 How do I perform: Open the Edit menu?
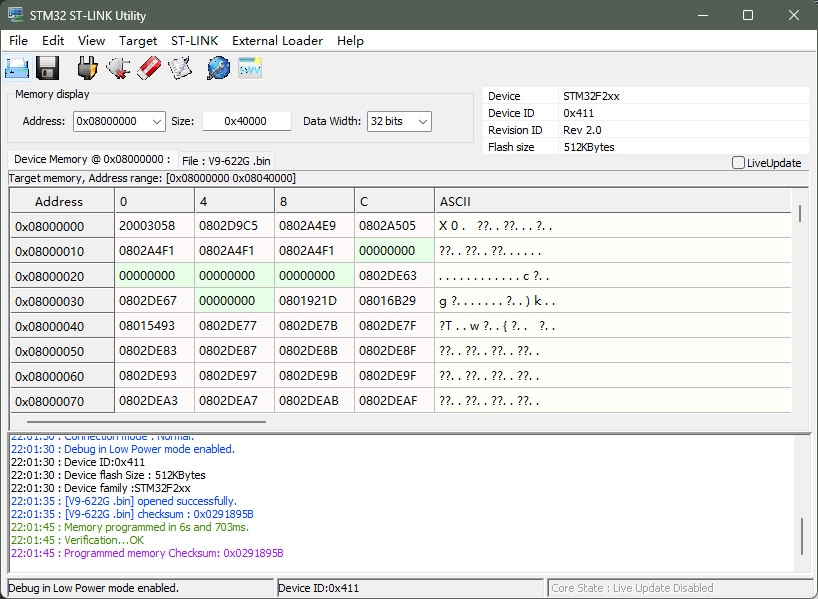53,41
